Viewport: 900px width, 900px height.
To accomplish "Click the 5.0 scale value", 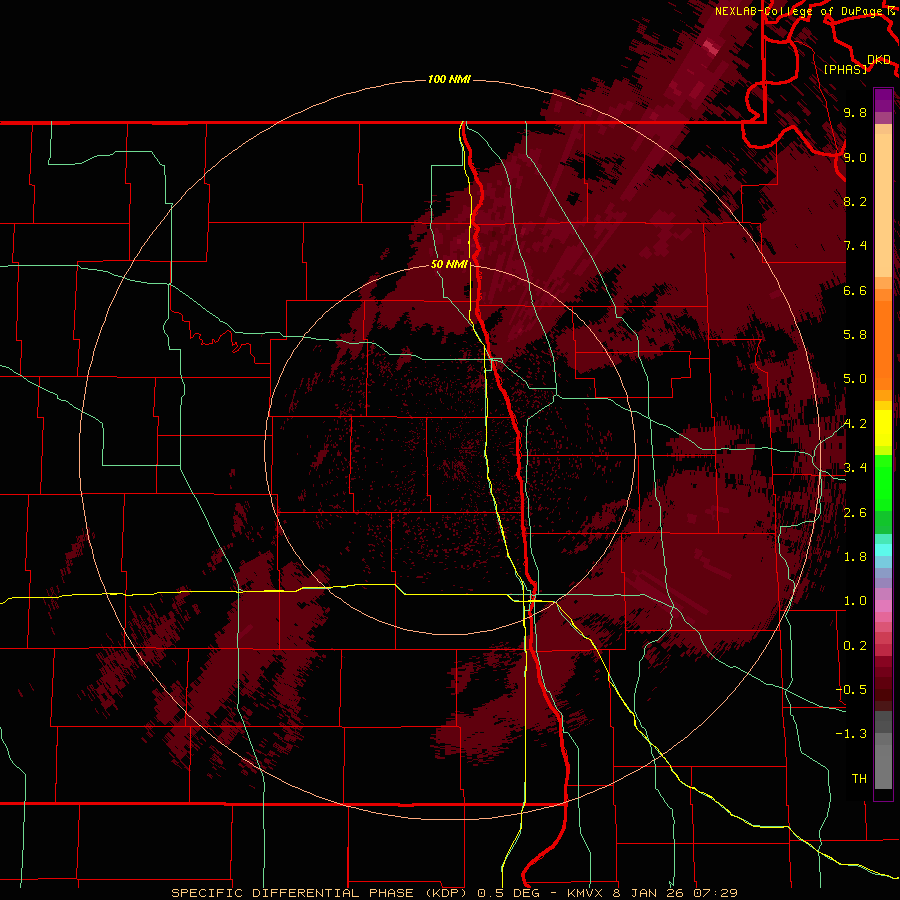I will [x=855, y=379].
